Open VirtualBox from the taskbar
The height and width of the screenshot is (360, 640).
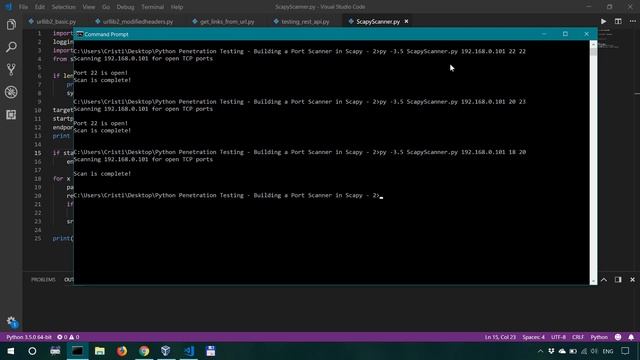[166, 351]
